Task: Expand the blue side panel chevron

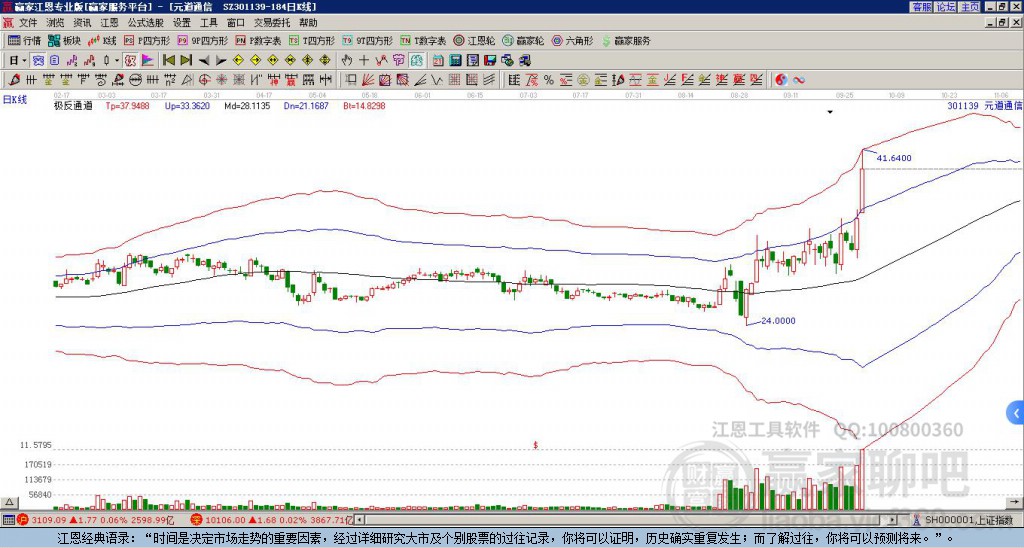Action: click(x=1016, y=413)
